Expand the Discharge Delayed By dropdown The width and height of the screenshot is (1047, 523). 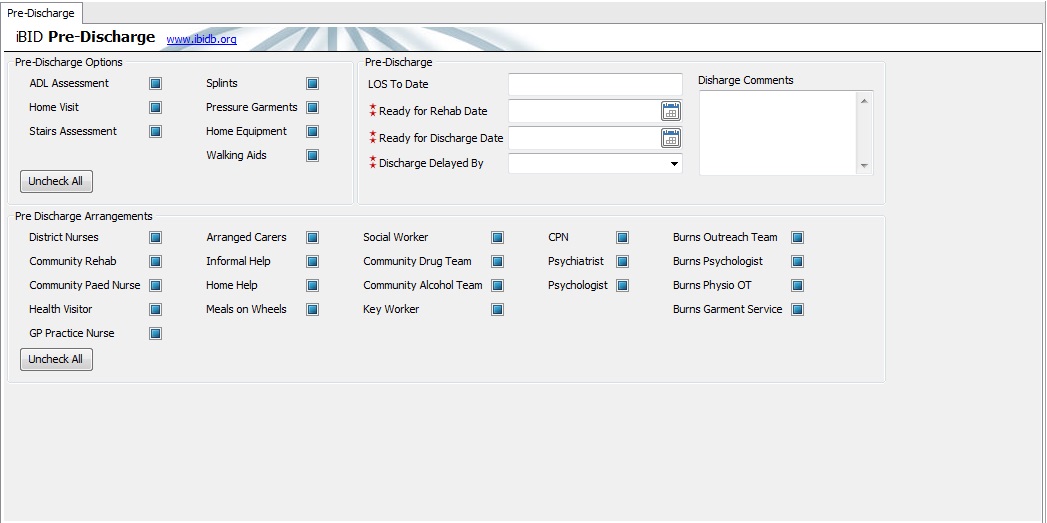point(674,164)
